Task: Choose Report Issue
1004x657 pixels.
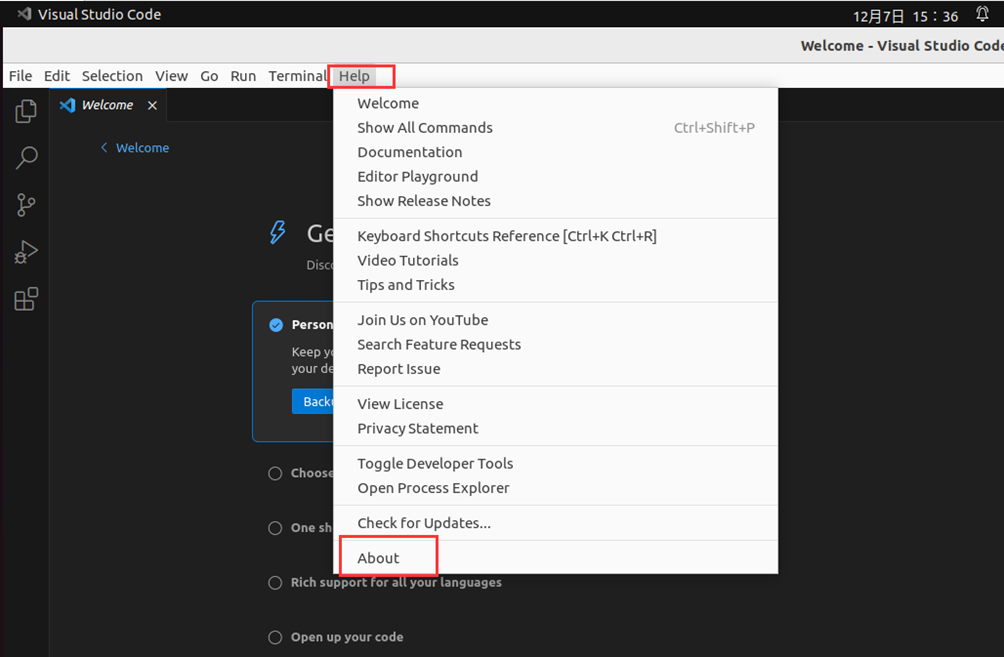Action: point(556,368)
